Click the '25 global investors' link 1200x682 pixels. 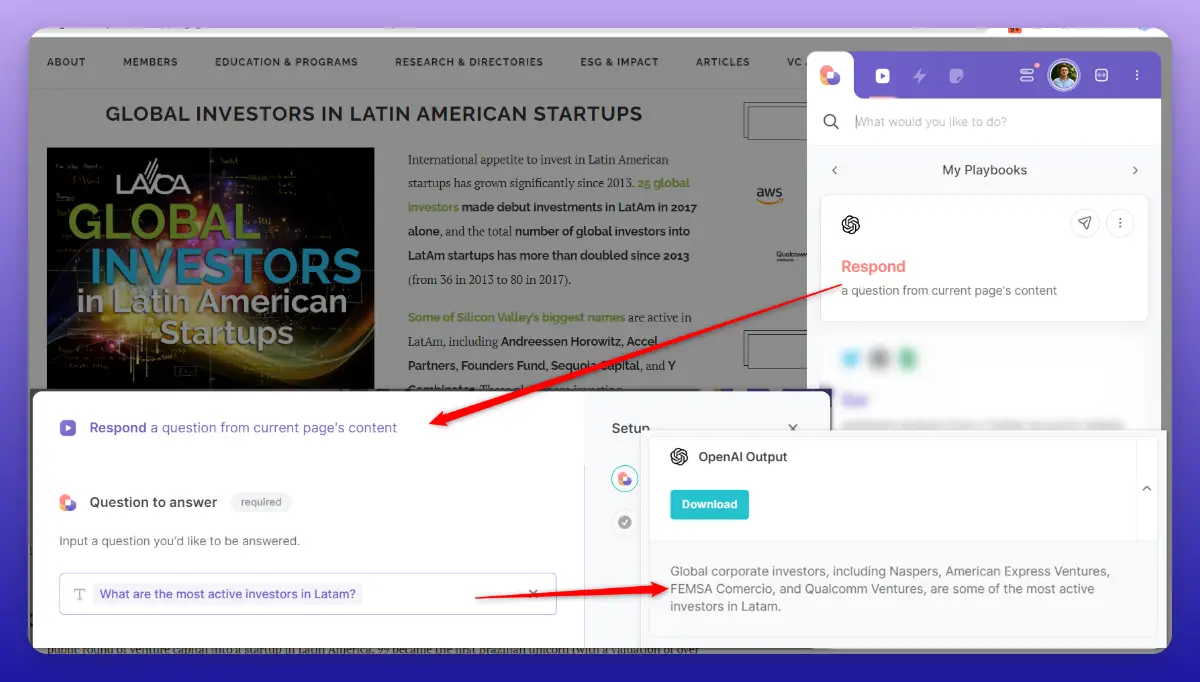pyautogui.click(x=548, y=195)
